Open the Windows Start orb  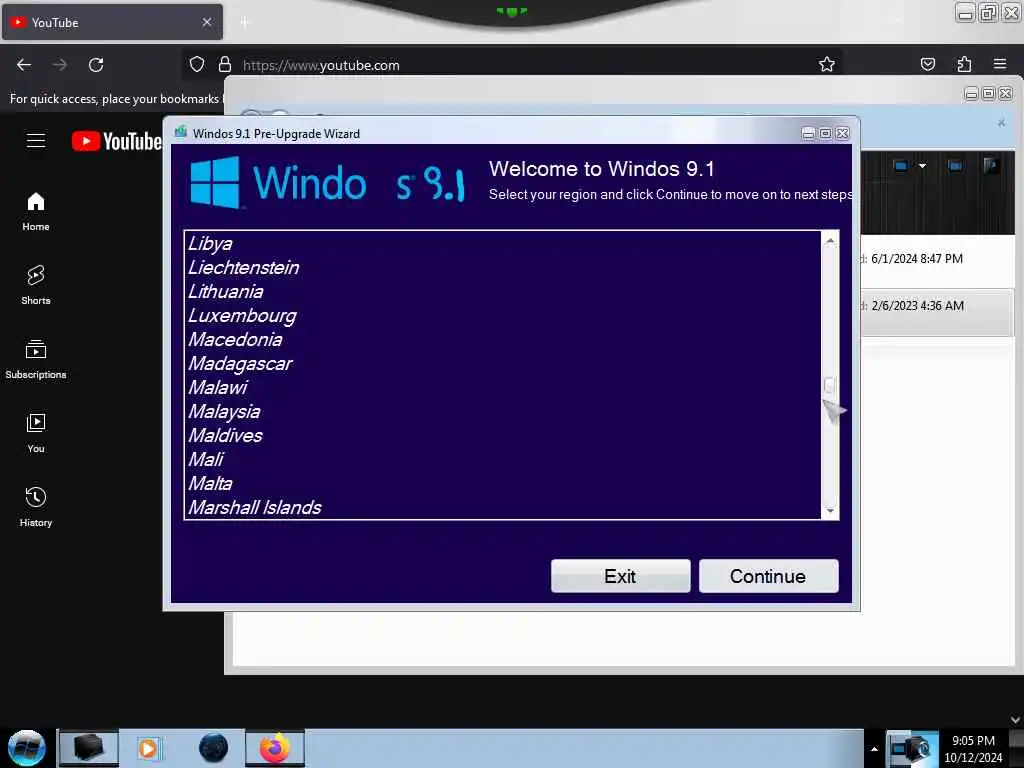point(27,748)
